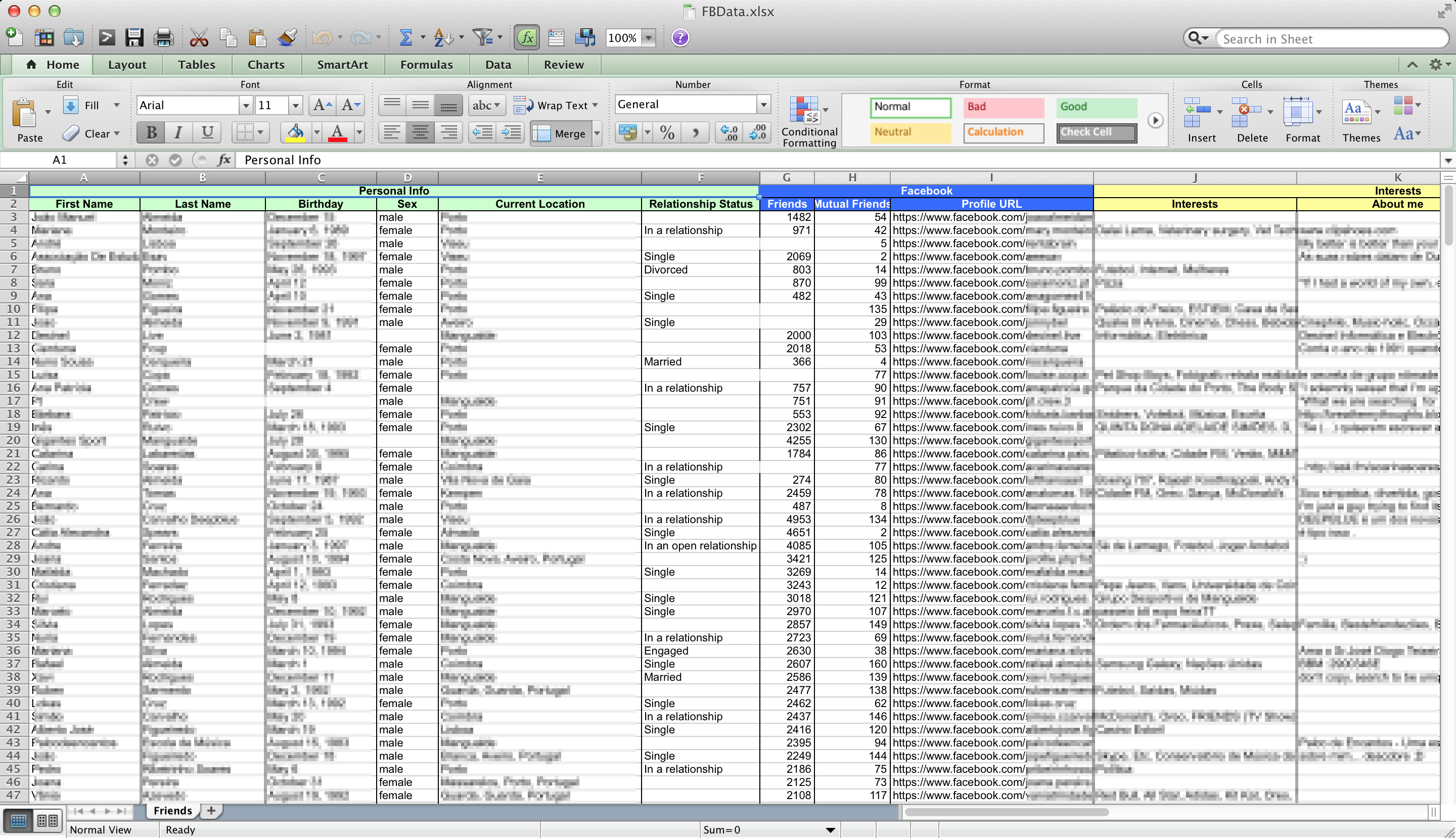
Task: Click the Cut scissors icon
Action: 199,38
